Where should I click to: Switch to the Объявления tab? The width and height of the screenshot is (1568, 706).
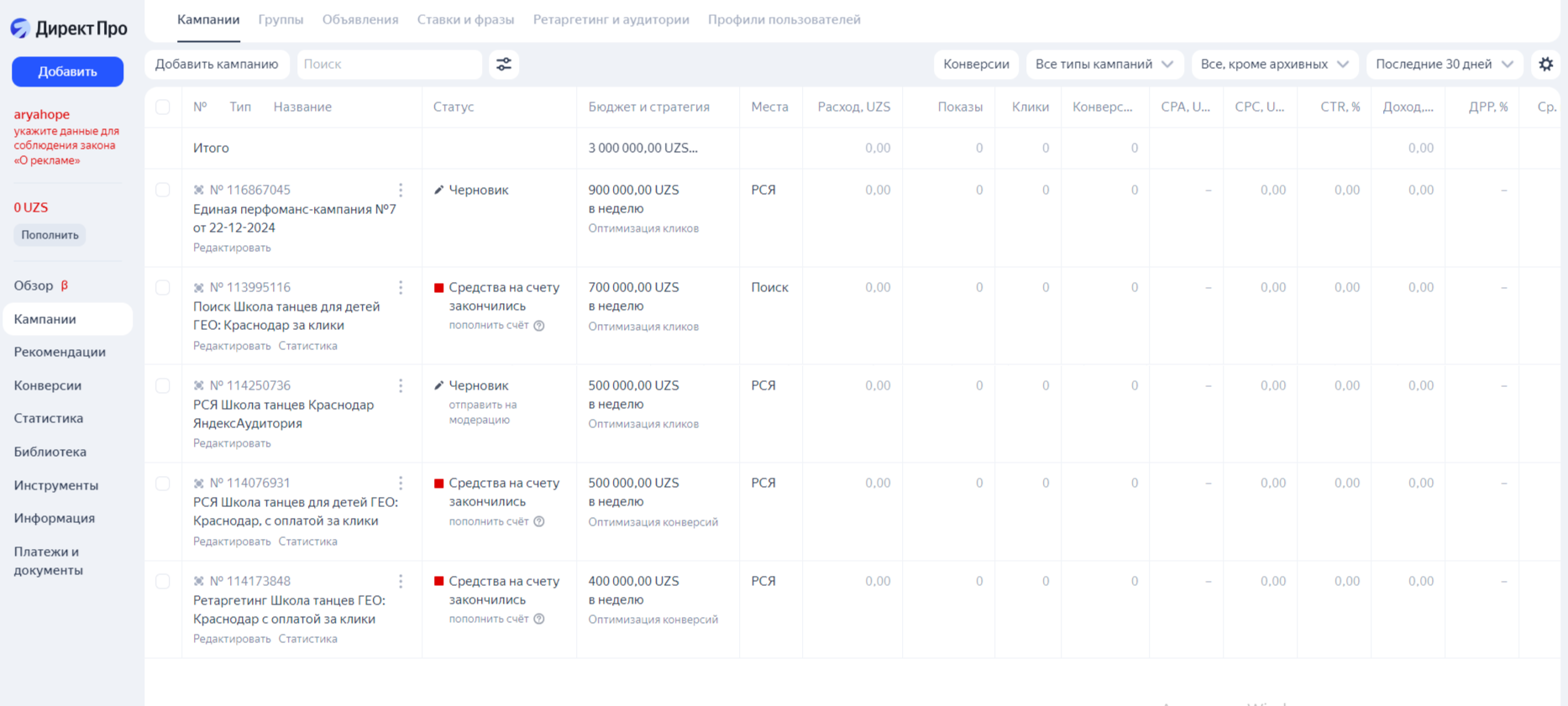tap(360, 19)
